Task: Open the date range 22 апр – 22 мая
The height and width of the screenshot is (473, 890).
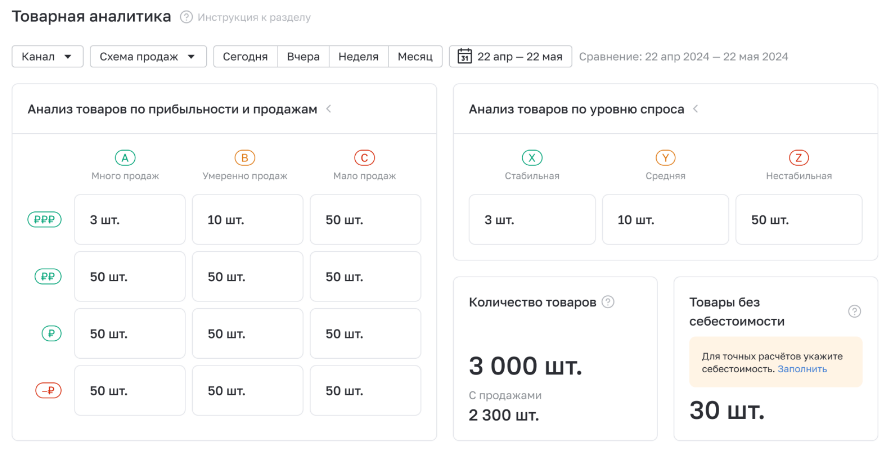Action: tap(510, 57)
